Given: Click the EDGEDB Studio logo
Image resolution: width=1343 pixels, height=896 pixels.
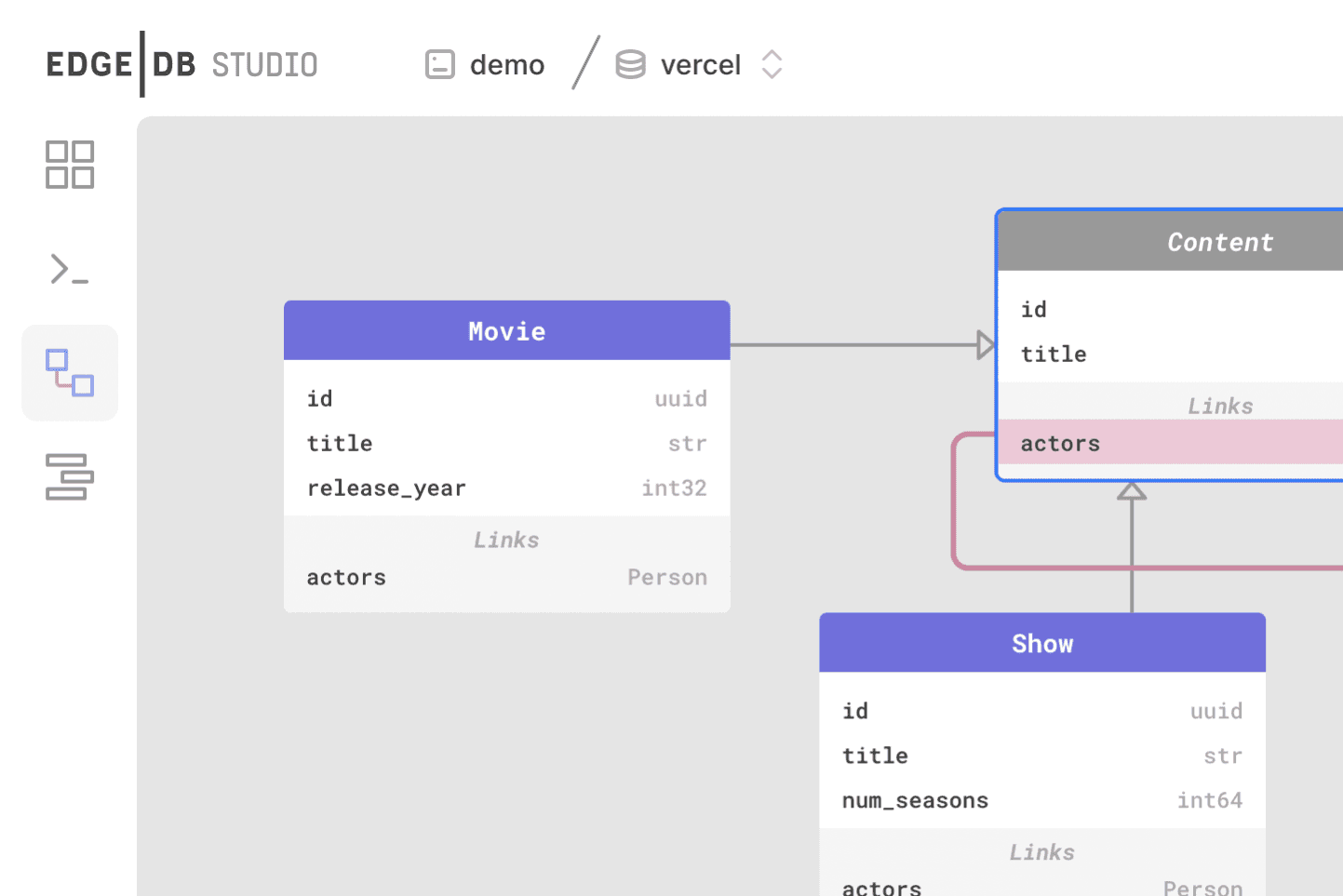Looking at the screenshot, I should point(181,64).
